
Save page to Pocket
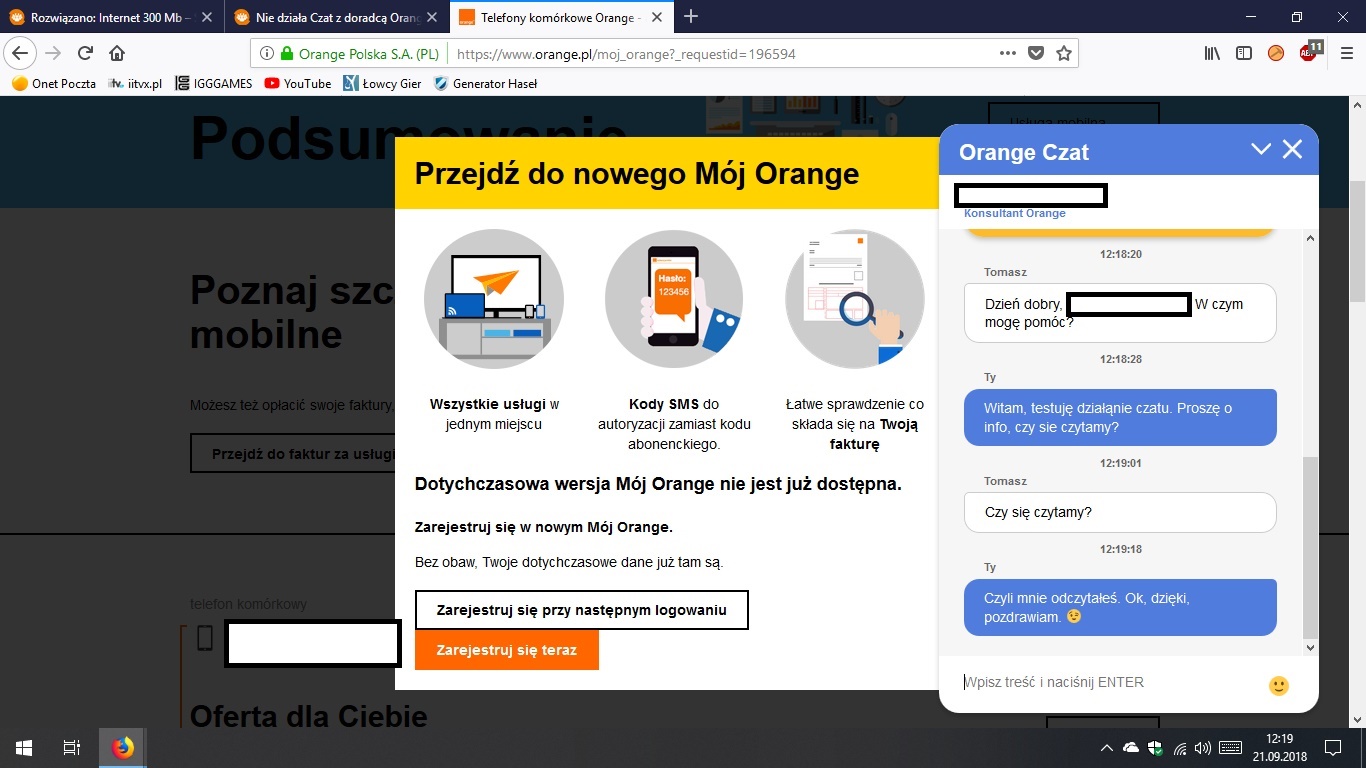tap(1036, 54)
